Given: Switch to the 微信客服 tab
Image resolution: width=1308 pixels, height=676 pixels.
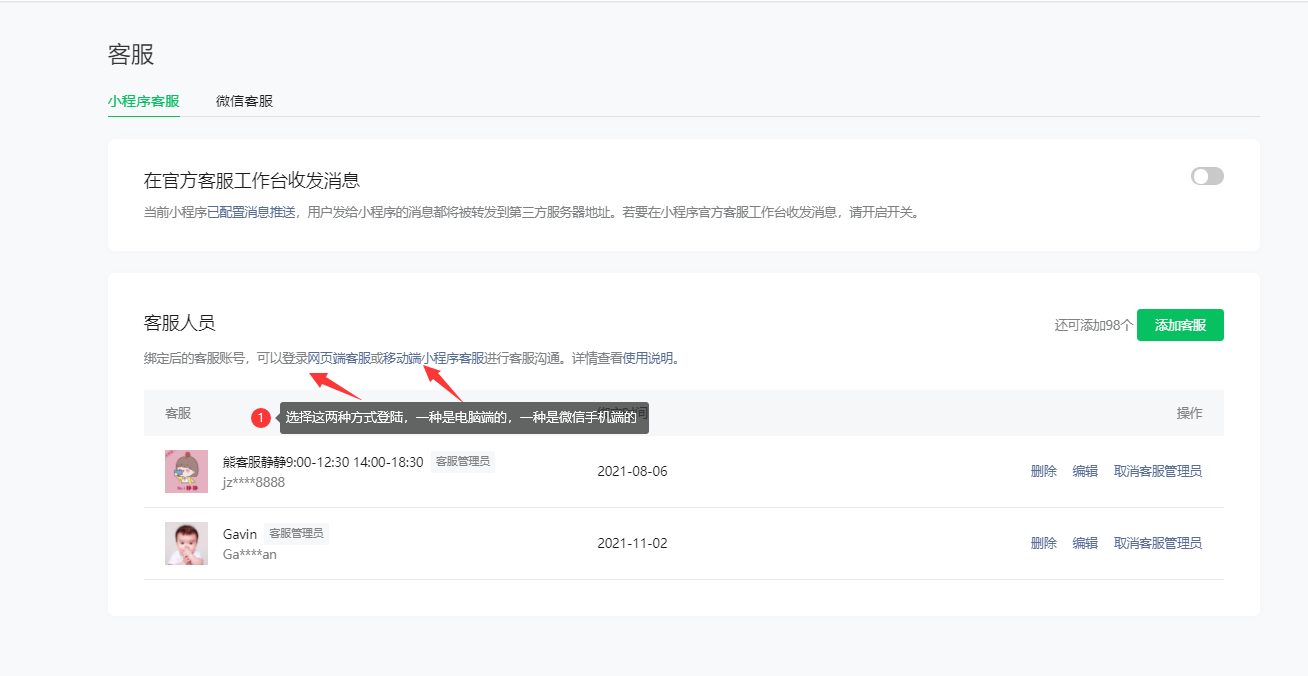Looking at the screenshot, I should [244, 101].
